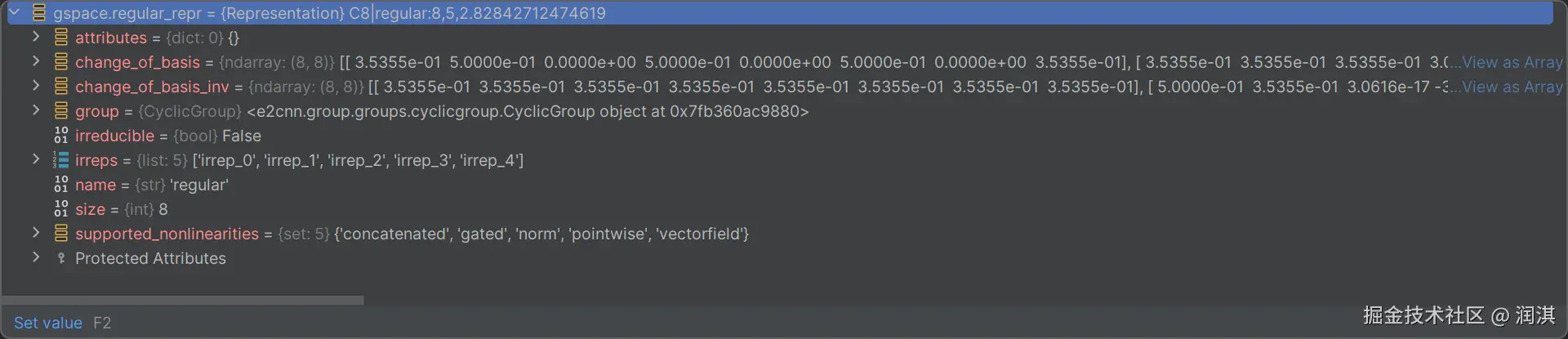1568x339 pixels.
Task: Open View as Array for change_of_basis_inv
Action: pyautogui.click(x=1512, y=87)
